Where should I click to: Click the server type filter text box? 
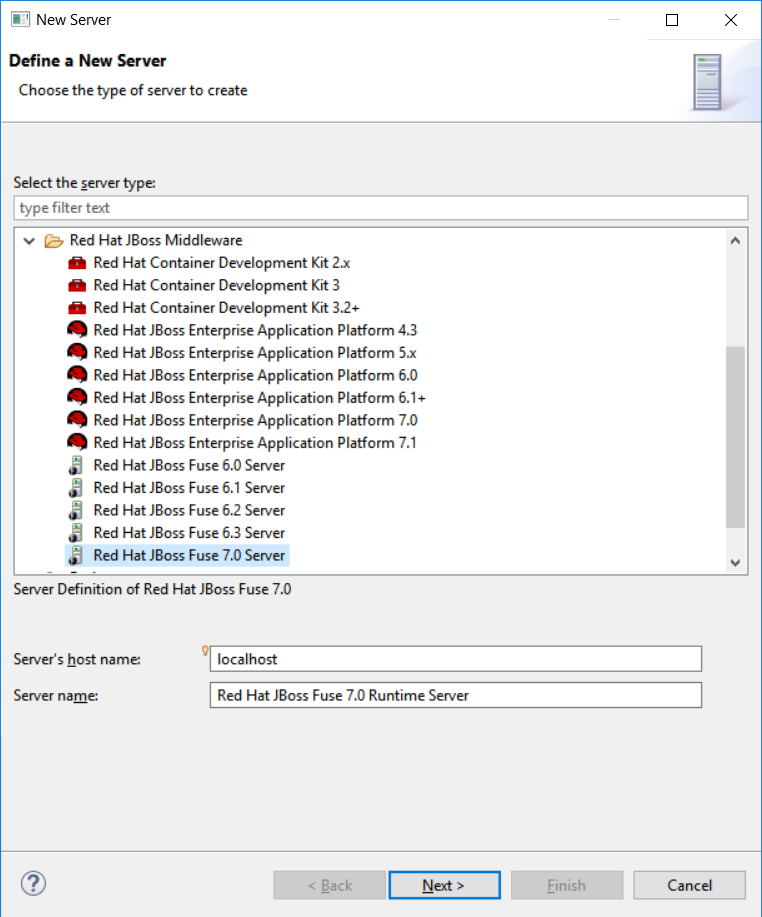(x=380, y=208)
